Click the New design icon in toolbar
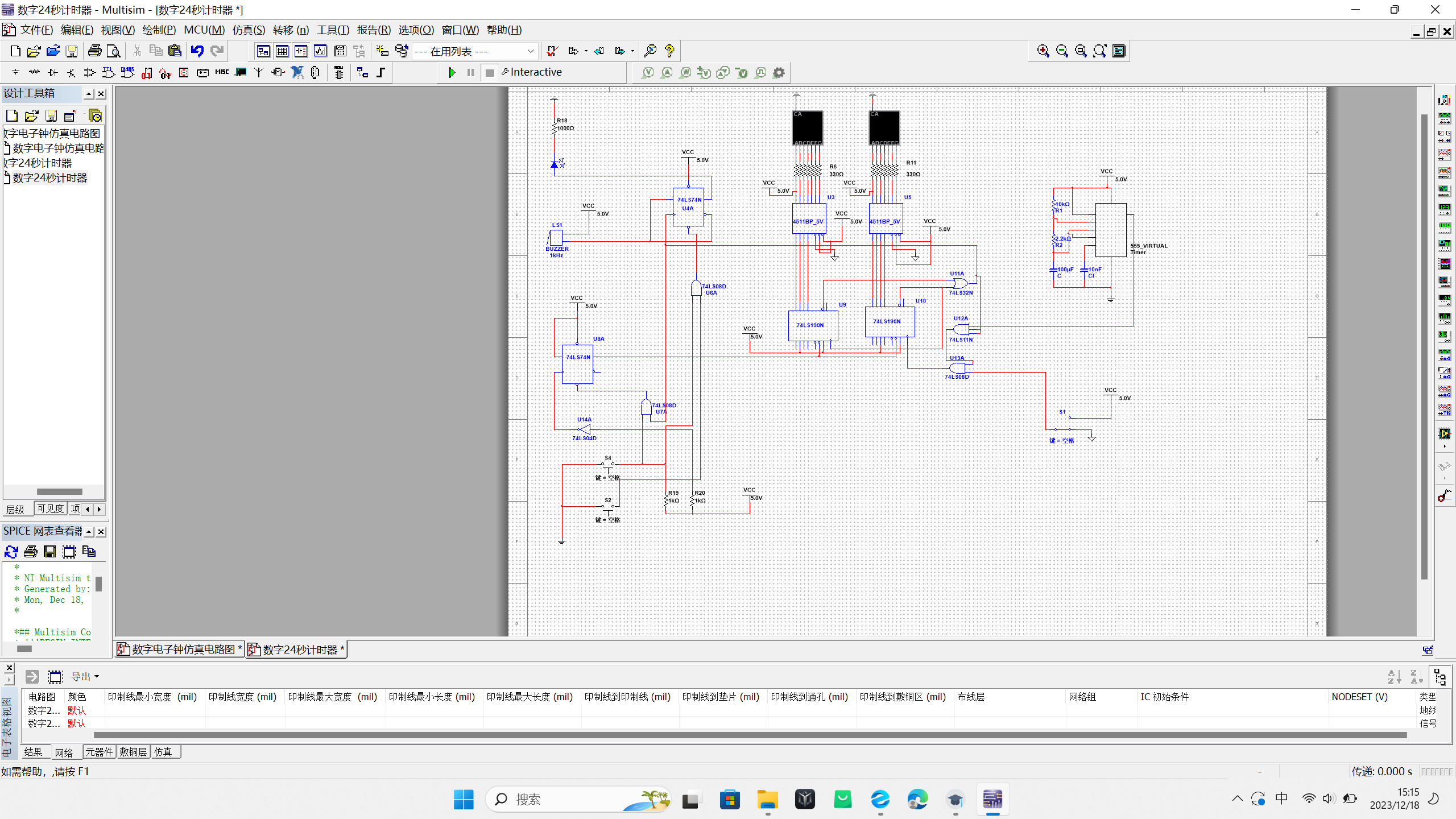Viewport: 1456px width, 819px height. point(15,51)
